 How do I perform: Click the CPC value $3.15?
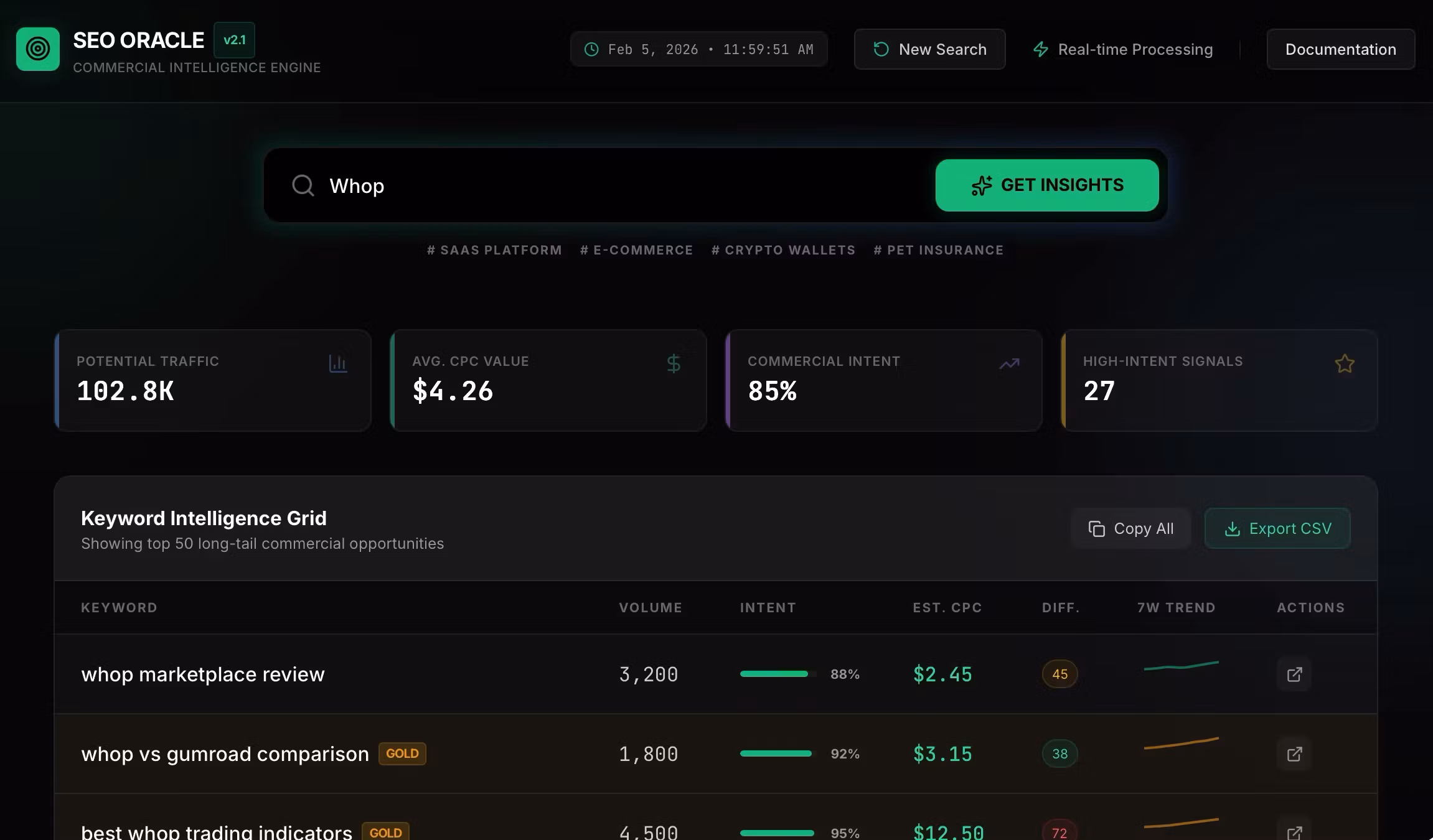coord(942,754)
